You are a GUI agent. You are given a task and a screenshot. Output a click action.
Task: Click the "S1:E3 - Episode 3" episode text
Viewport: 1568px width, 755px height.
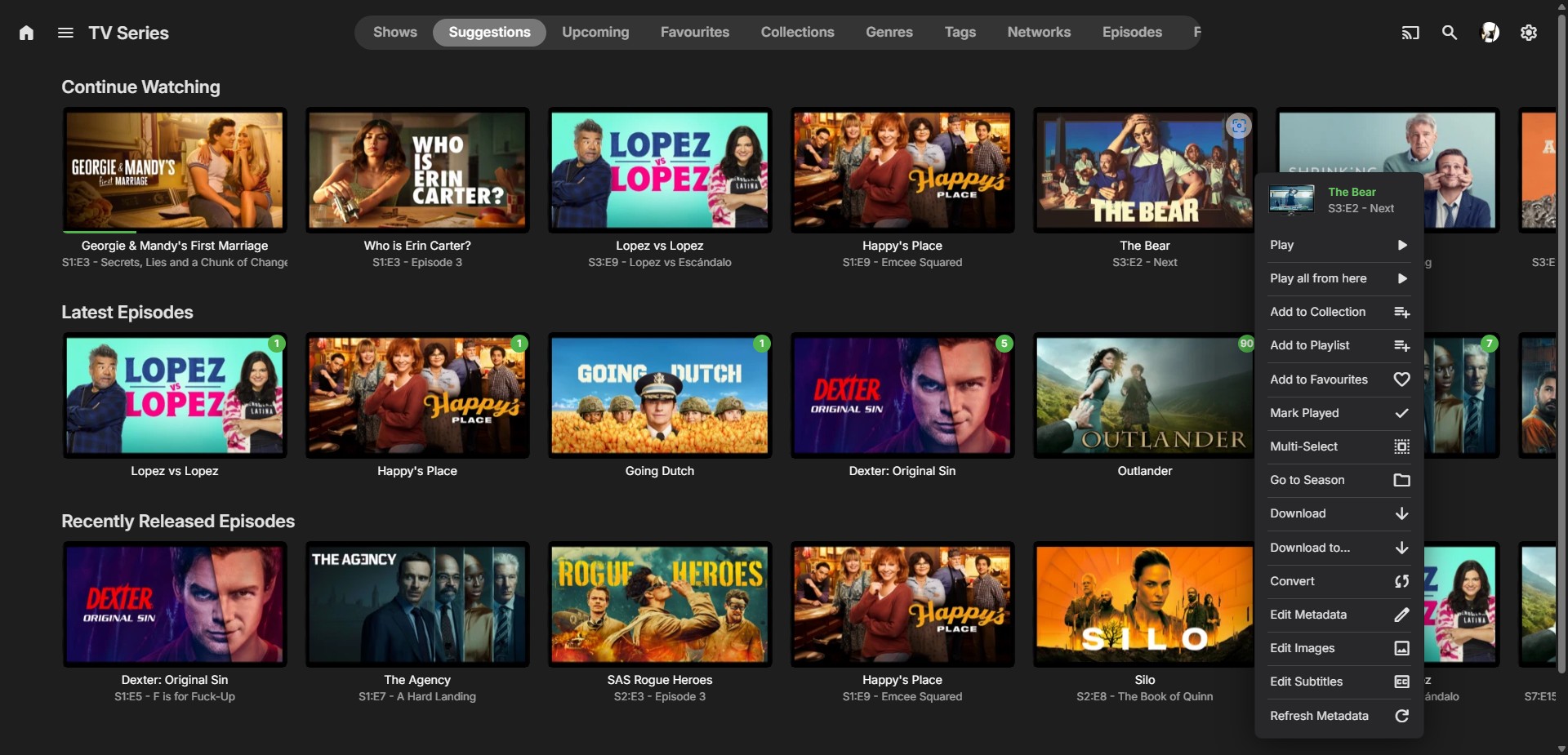click(417, 262)
